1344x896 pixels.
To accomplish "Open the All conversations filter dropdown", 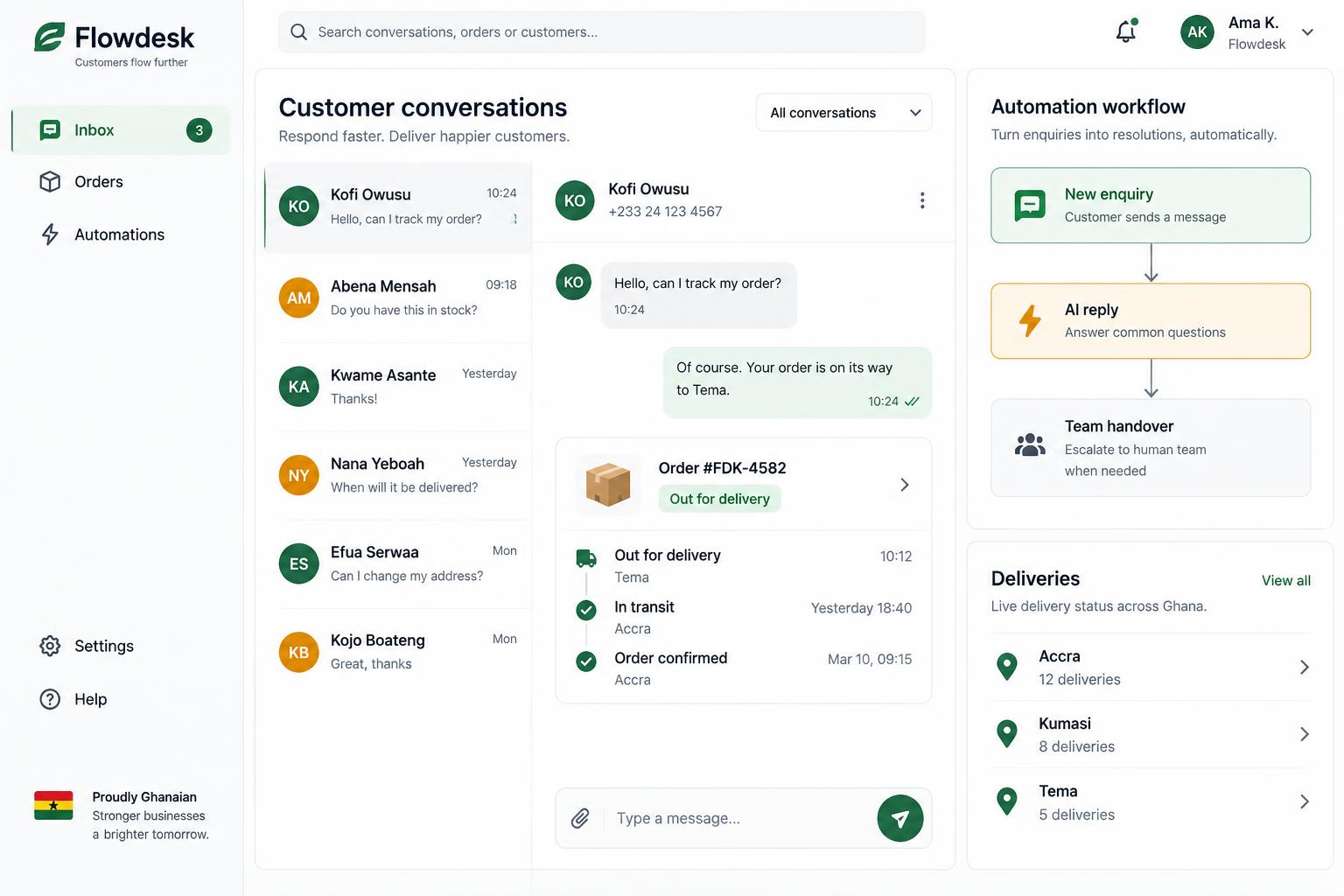I will (844, 113).
